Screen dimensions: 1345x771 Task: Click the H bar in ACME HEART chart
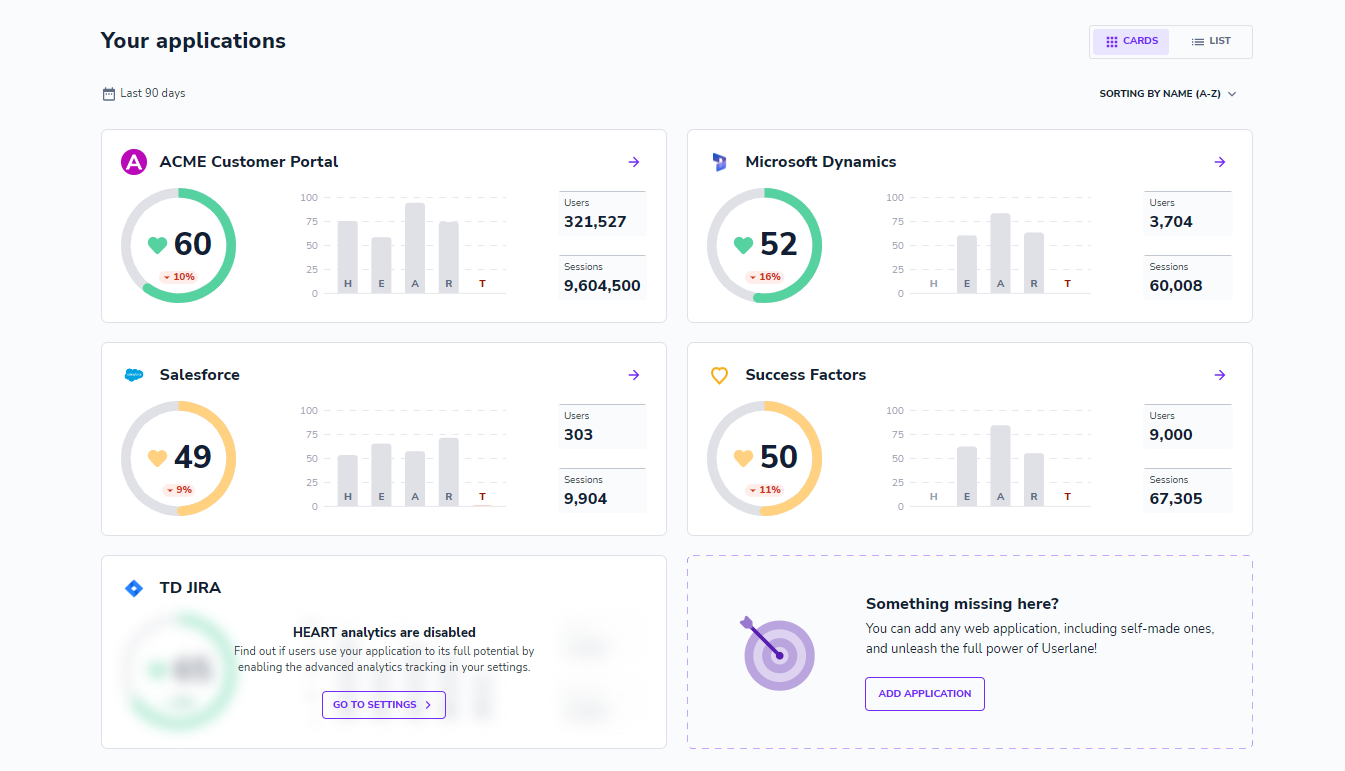tap(348, 257)
